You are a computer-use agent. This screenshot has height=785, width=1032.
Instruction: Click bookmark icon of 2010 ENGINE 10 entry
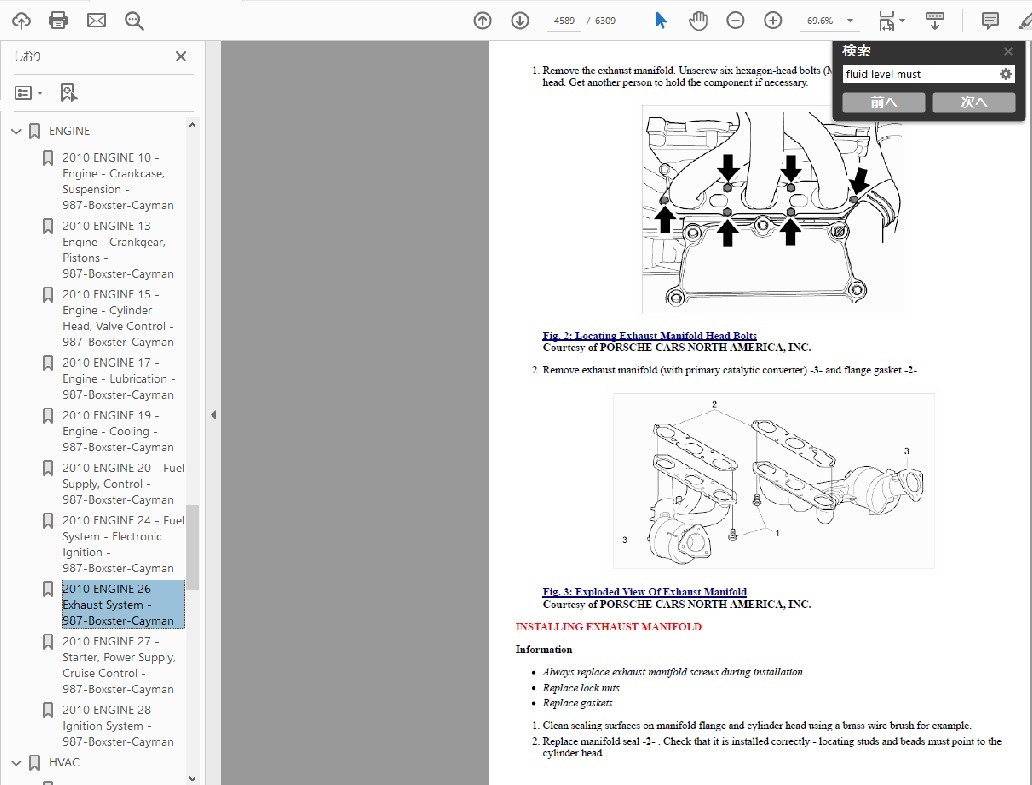[48, 158]
